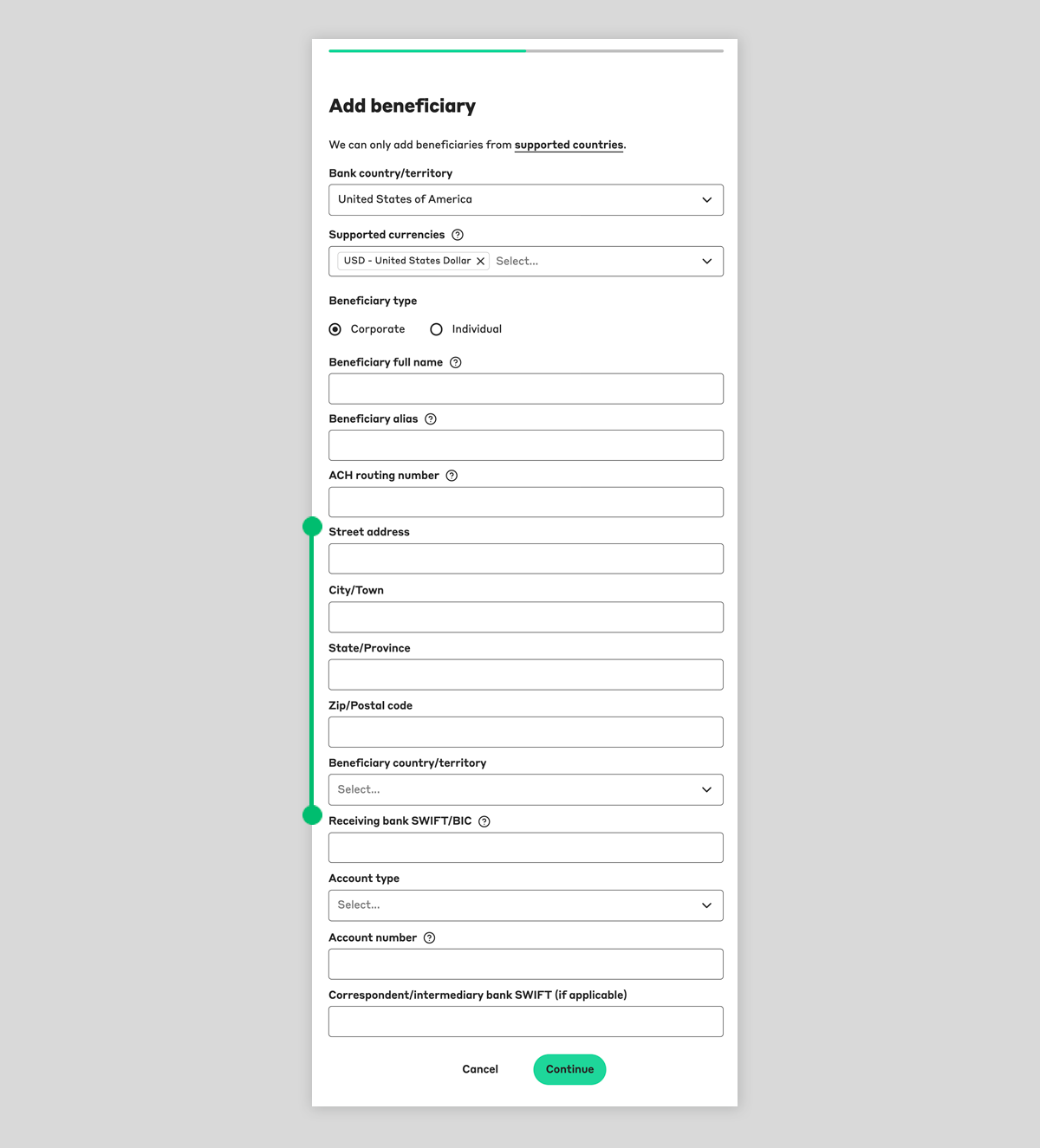Open the Bank country/territory dropdown
The height and width of the screenshot is (1148, 1040).
(x=526, y=200)
